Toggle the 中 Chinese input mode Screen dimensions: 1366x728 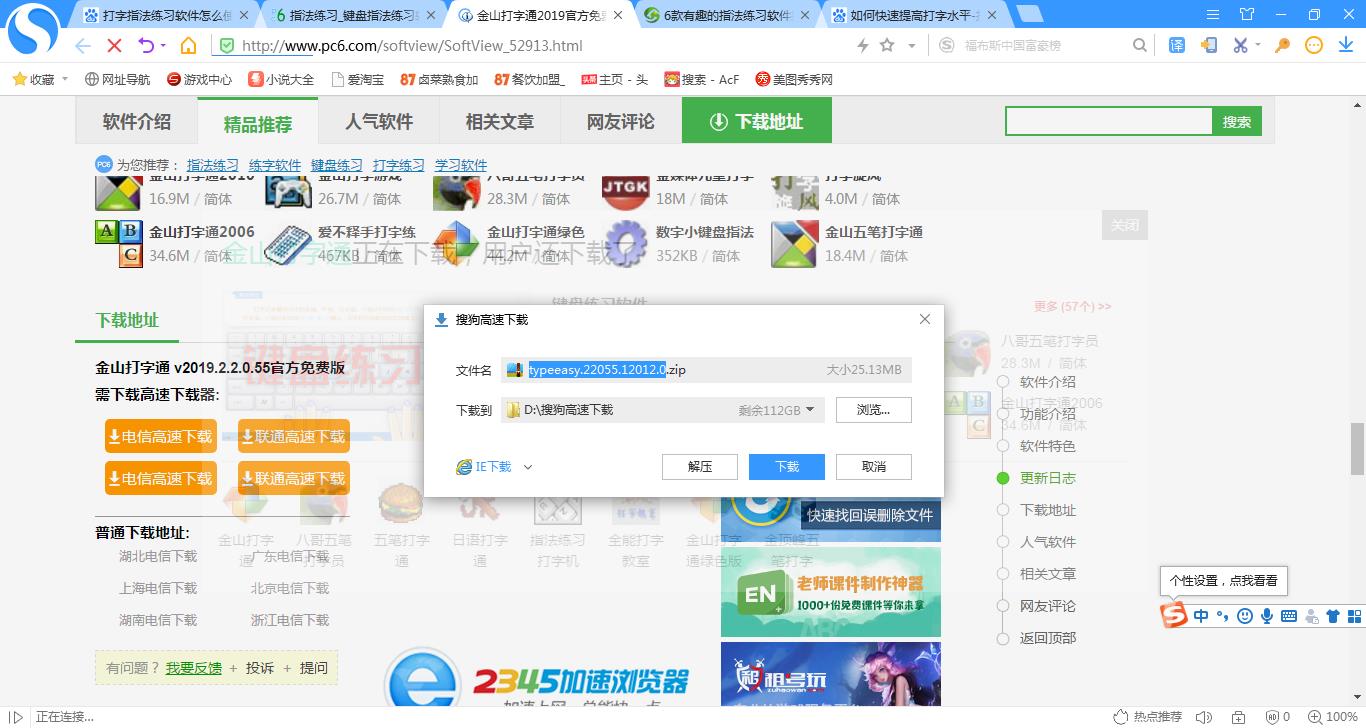pyautogui.click(x=1201, y=616)
